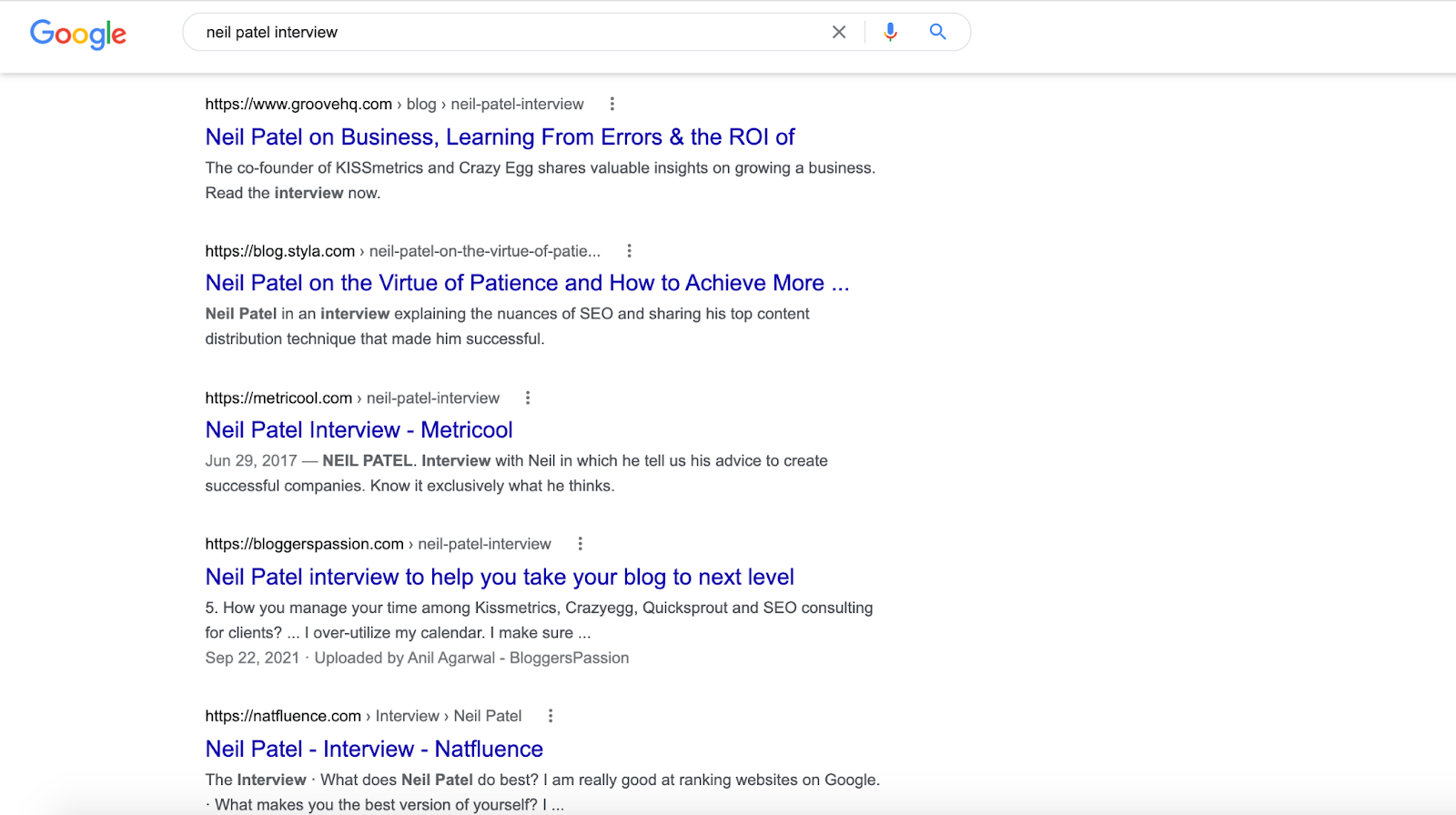
Task: Click the snippet line 'Read the interview now.'
Action: [293, 194]
